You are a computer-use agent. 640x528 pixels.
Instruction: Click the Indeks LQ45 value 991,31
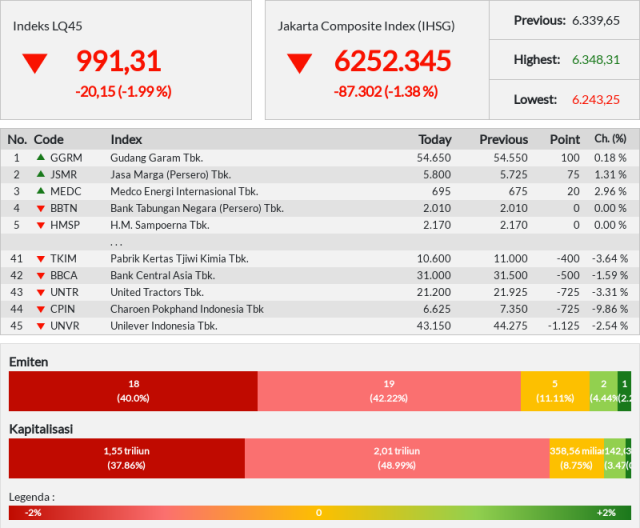coord(119,61)
